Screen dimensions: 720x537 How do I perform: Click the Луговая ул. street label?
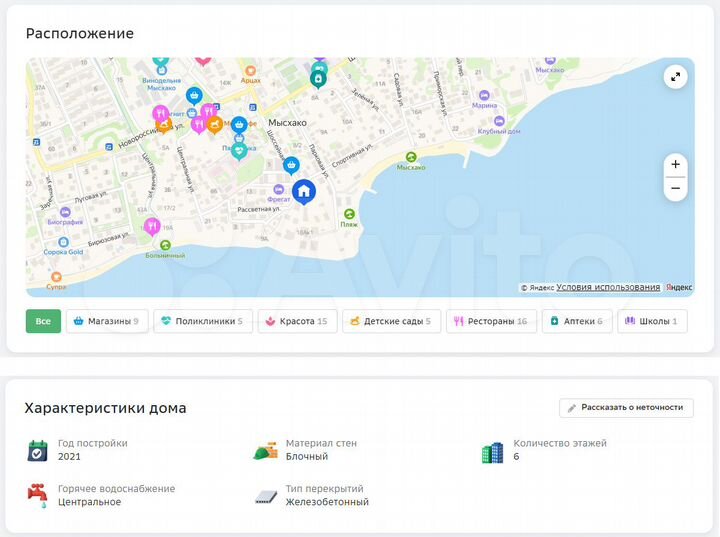pos(91,197)
